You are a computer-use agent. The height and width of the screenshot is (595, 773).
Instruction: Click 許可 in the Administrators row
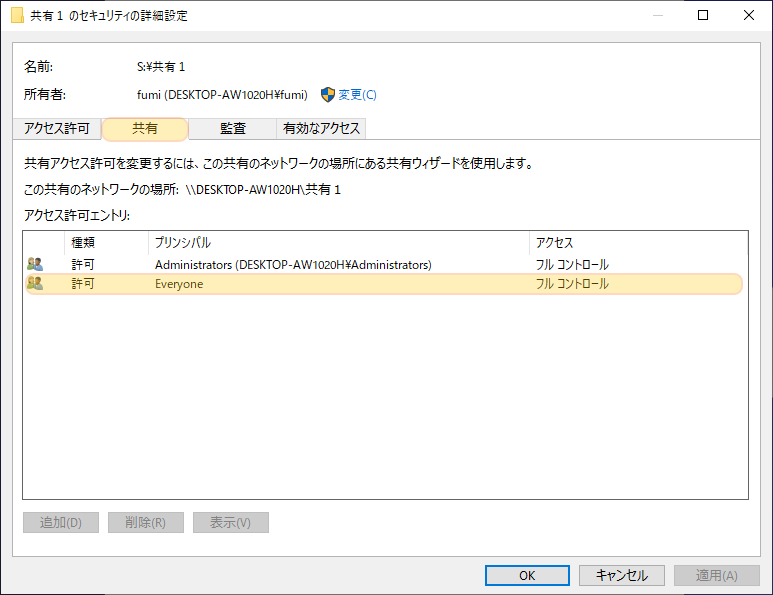click(x=83, y=265)
